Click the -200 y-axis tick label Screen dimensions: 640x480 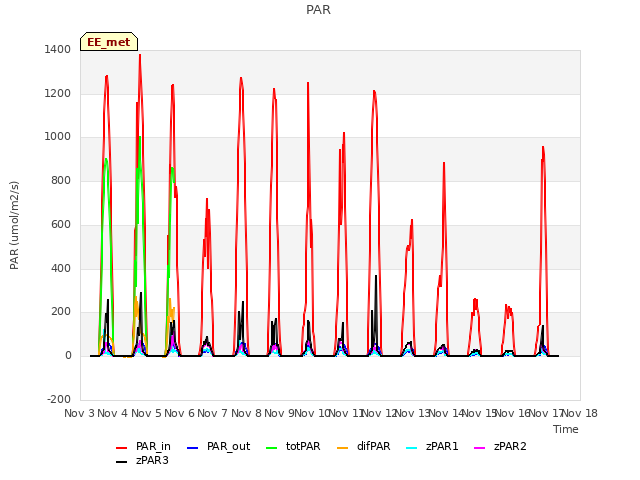[59, 399]
